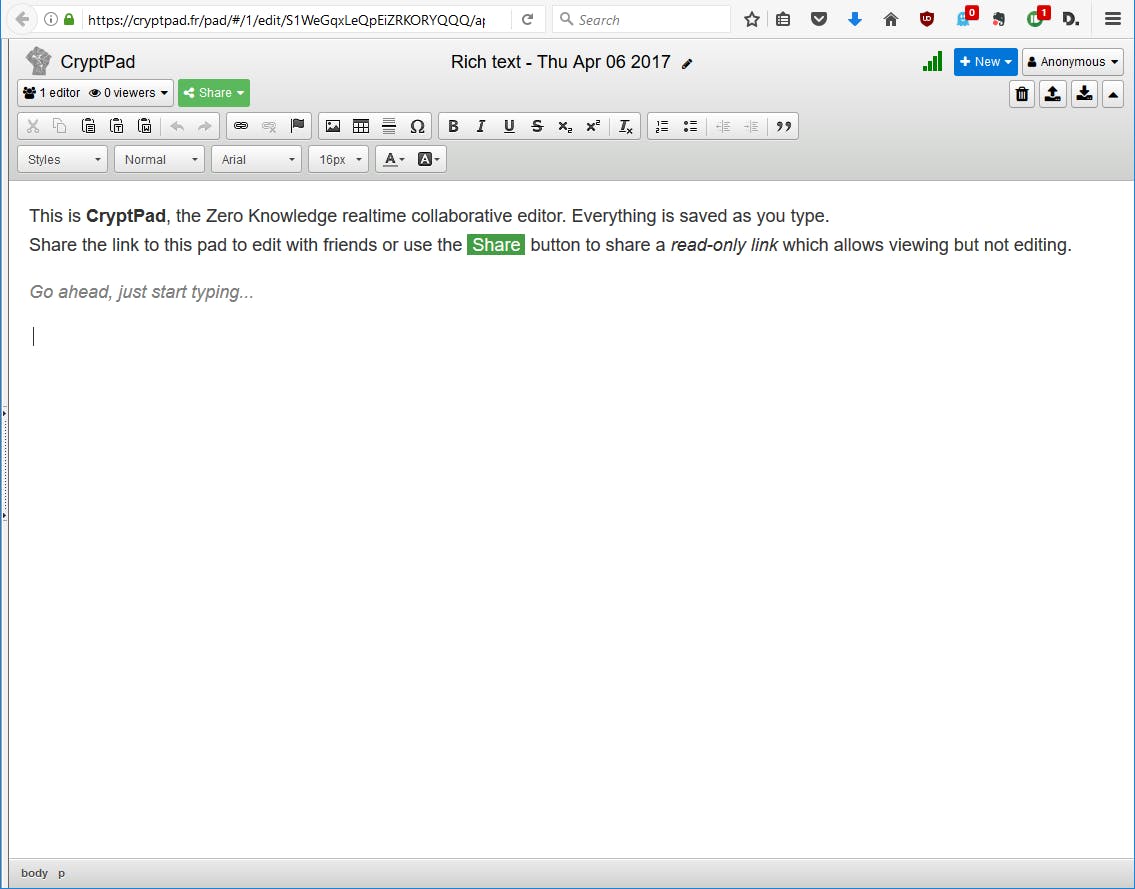
Task: Click the CryptPad logo
Action: coord(38,62)
